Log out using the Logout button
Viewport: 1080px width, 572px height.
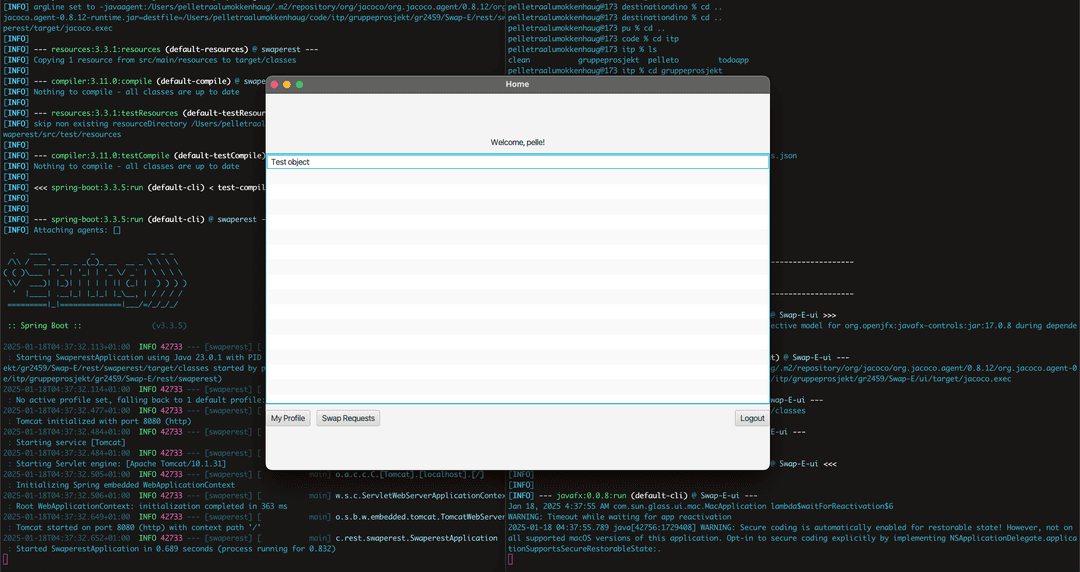click(x=751, y=418)
